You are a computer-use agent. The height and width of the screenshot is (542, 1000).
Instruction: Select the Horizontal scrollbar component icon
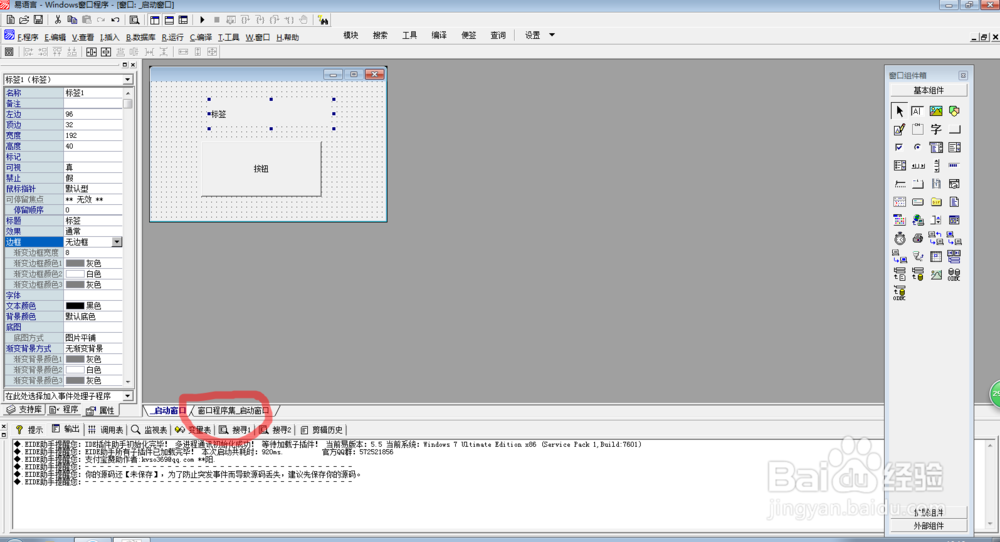pyautogui.click(x=917, y=166)
